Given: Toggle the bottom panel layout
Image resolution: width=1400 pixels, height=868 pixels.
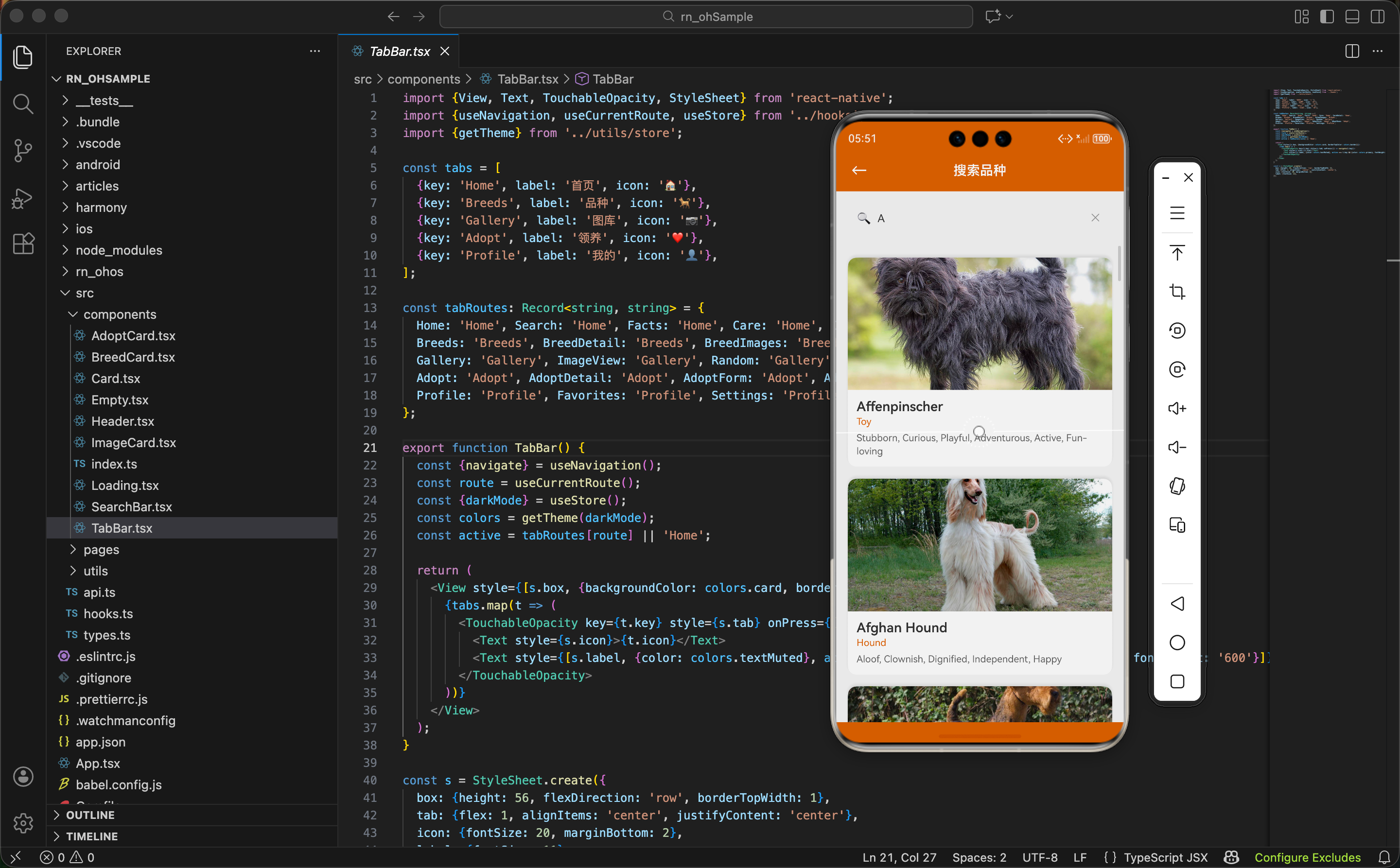Looking at the screenshot, I should 1352,17.
